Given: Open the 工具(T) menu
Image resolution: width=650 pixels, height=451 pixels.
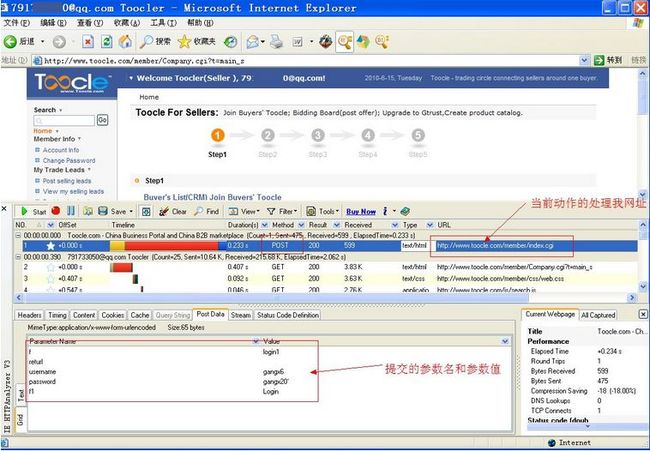Looking at the screenshot, I should pos(163,23).
